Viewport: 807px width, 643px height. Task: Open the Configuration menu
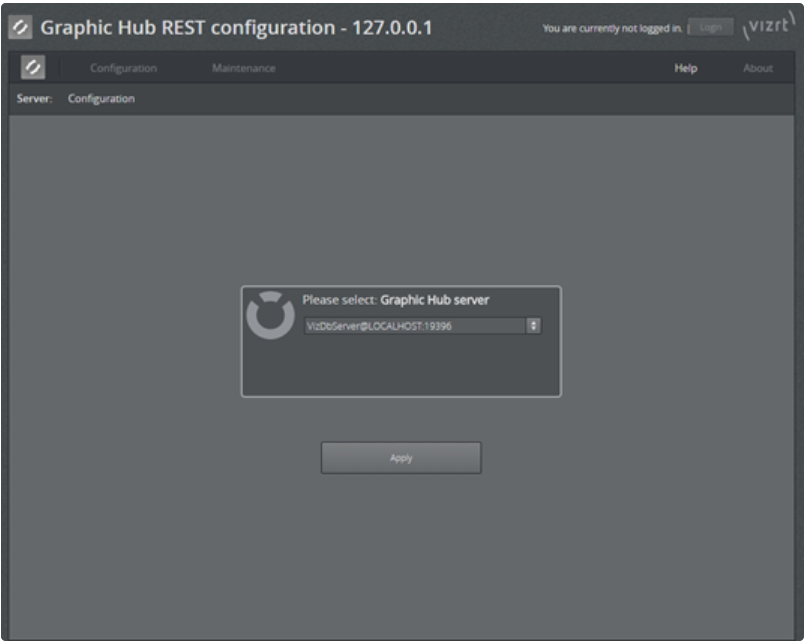coord(124,68)
